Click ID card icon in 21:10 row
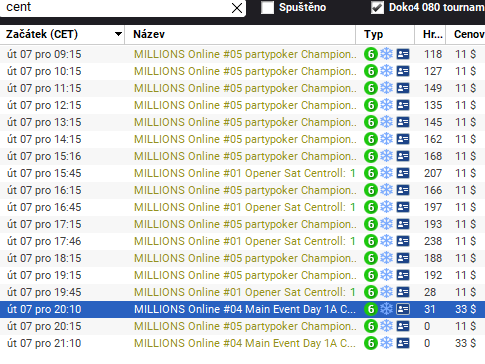The width and height of the screenshot is (485, 364). 403,343
